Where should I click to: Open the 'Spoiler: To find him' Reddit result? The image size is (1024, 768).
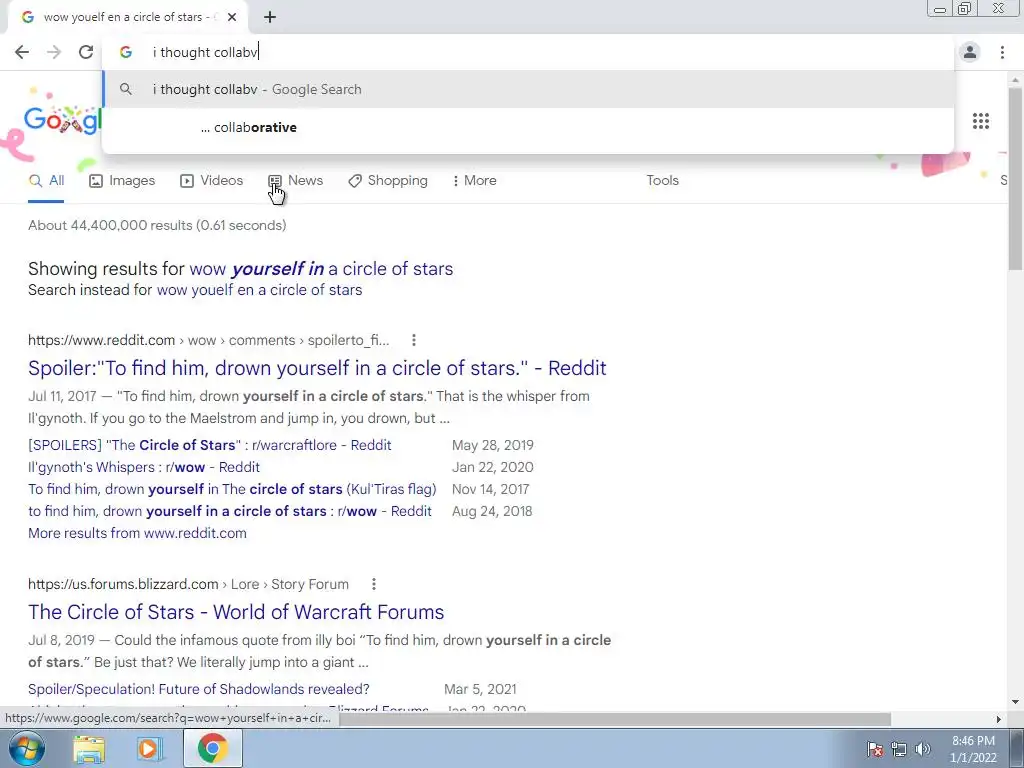317,368
